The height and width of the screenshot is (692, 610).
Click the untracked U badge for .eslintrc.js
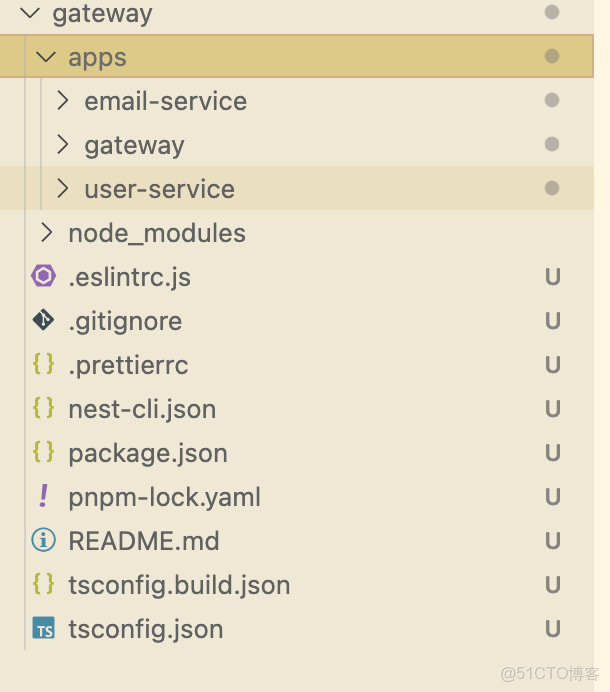(x=552, y=277)
